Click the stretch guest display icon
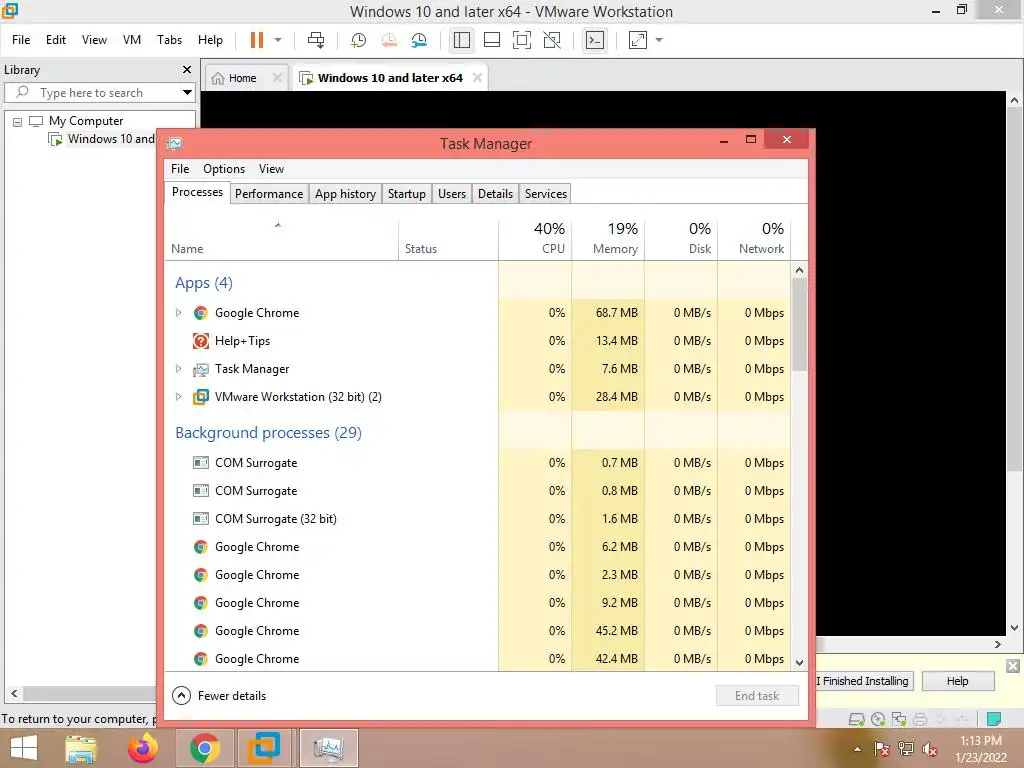This screenshot has height=768, width=1024. point(637,40)
